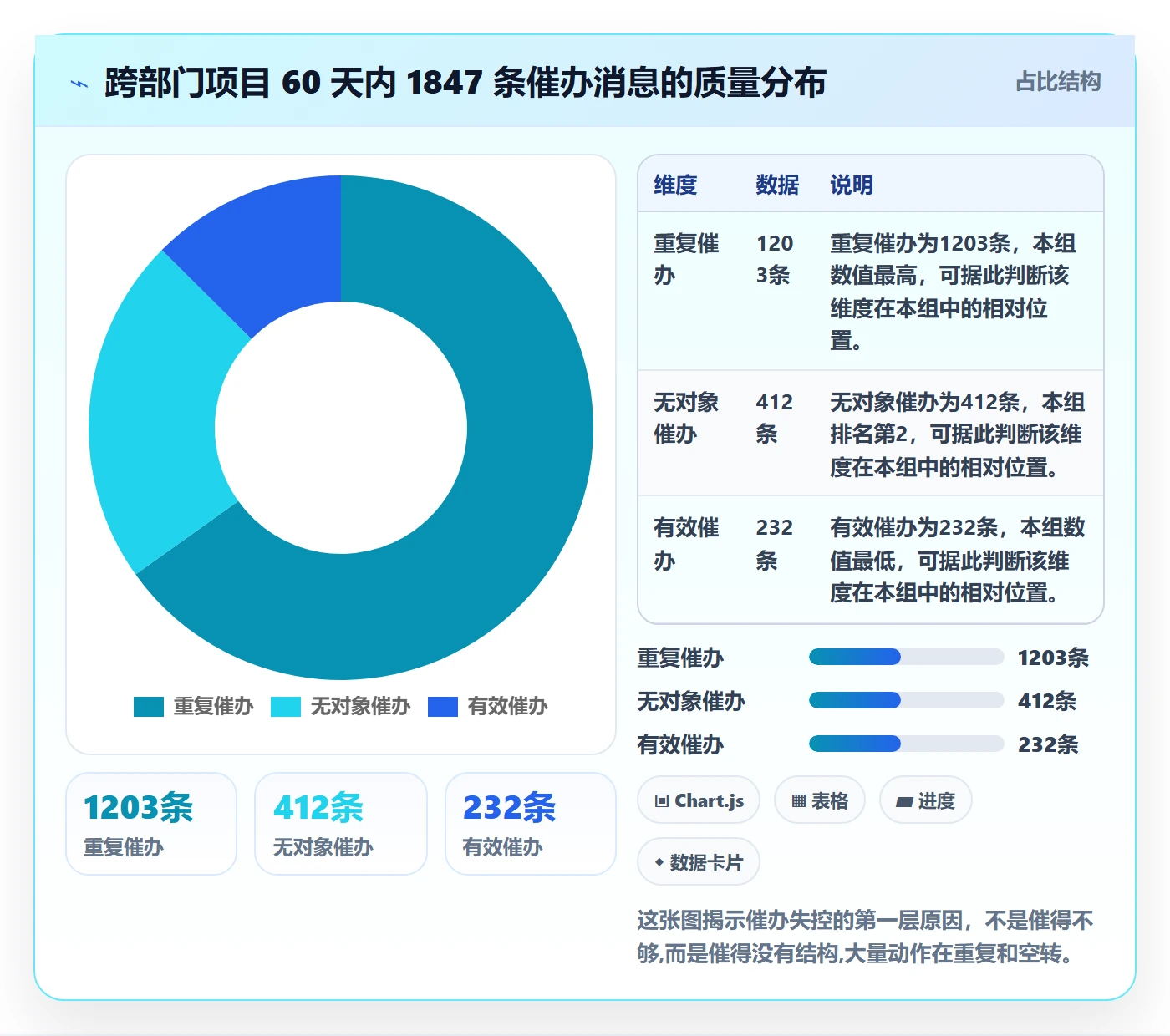Click the description starting 有效催办为232条
1170x1036 pixels.
957,560
